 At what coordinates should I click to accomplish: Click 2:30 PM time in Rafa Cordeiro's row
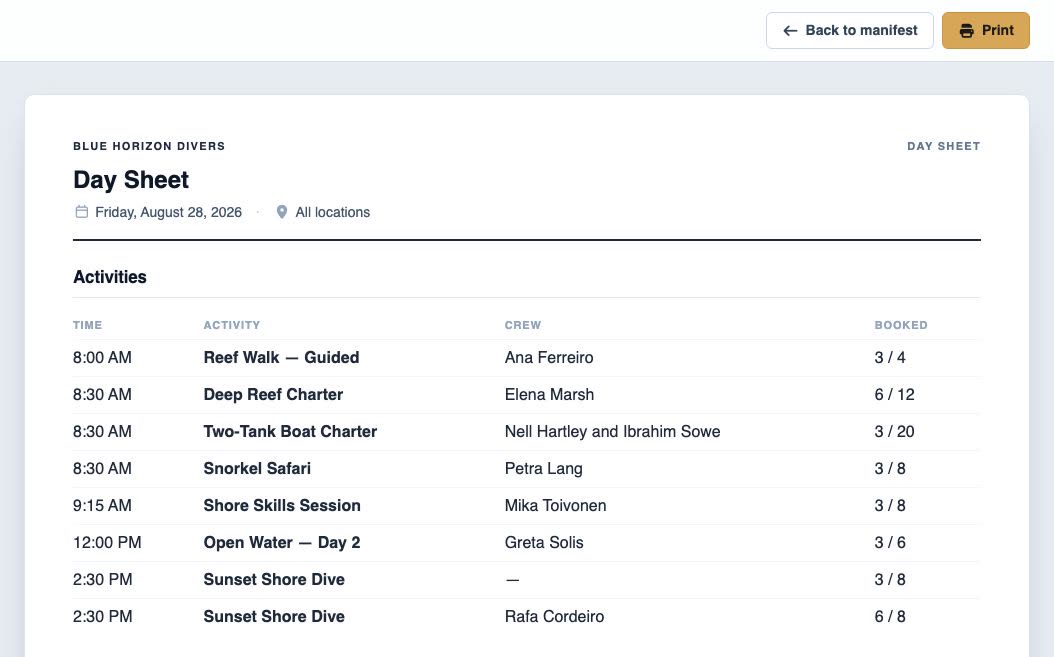pos(103,616)
